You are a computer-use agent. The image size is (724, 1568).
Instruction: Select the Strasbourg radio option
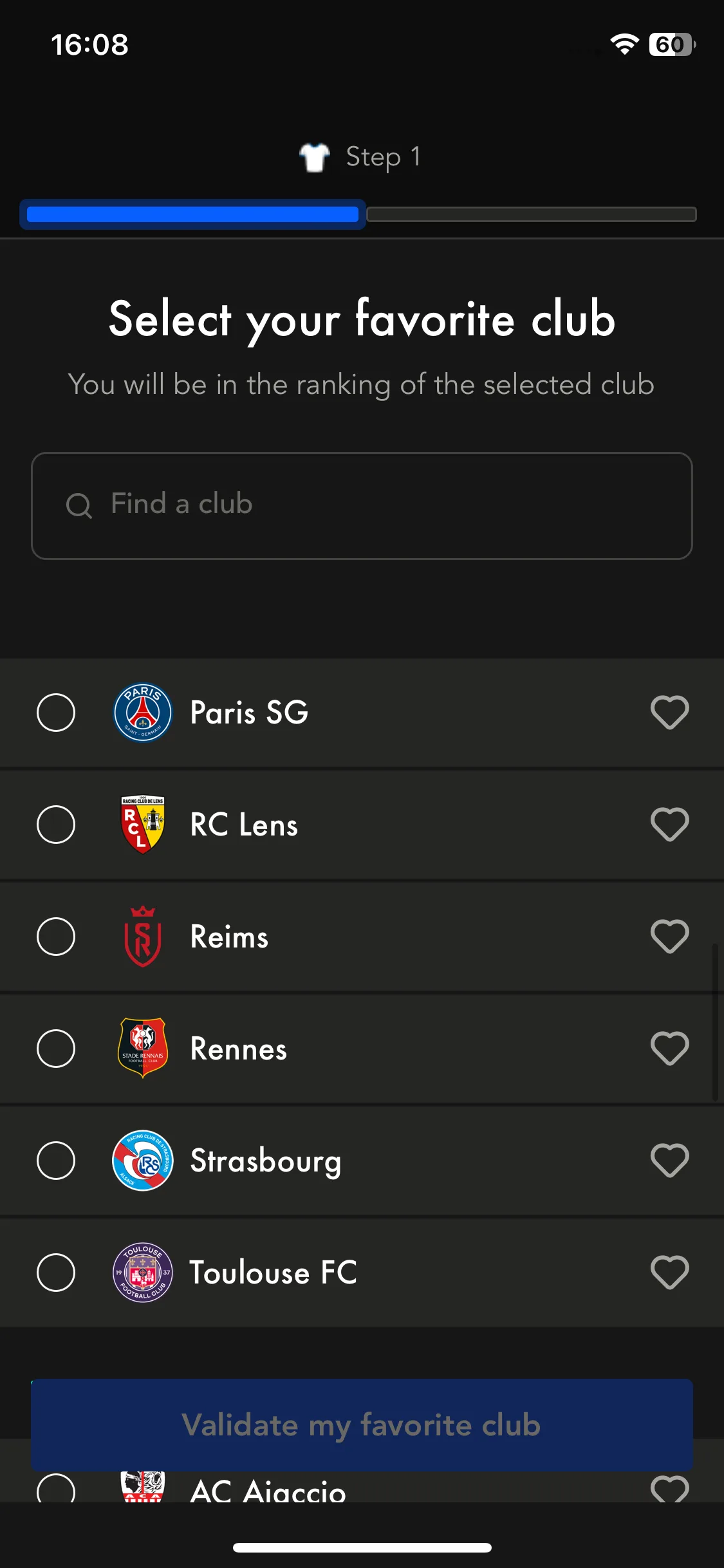pyautogui.click(x=56, y=1161)
